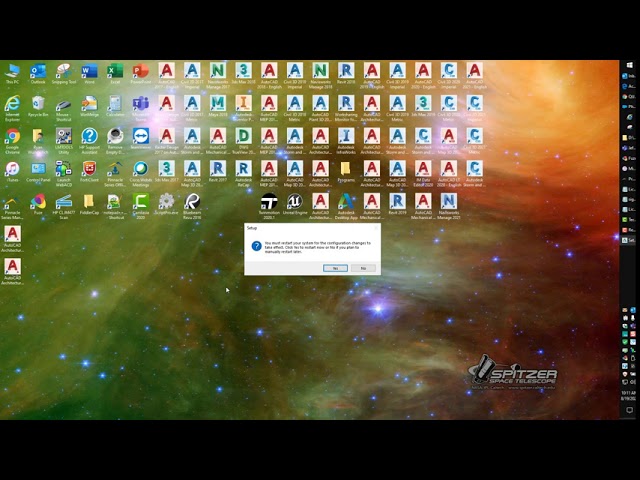640x480 pixels.
Task: Select the UMTOOLS Utility shortcut
Action: [64, 141]
